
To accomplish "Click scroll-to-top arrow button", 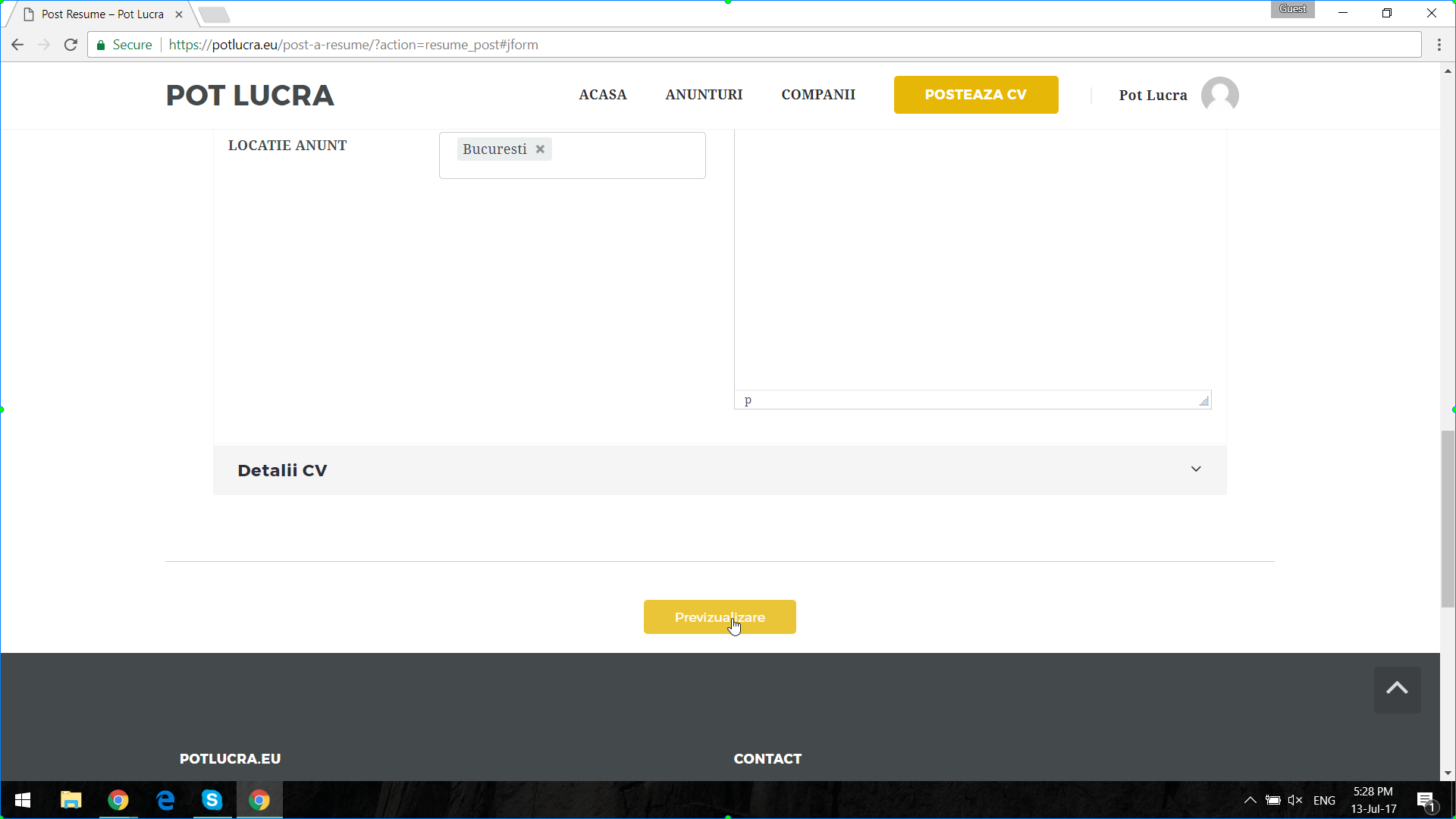I will (x=1397, y=689).
